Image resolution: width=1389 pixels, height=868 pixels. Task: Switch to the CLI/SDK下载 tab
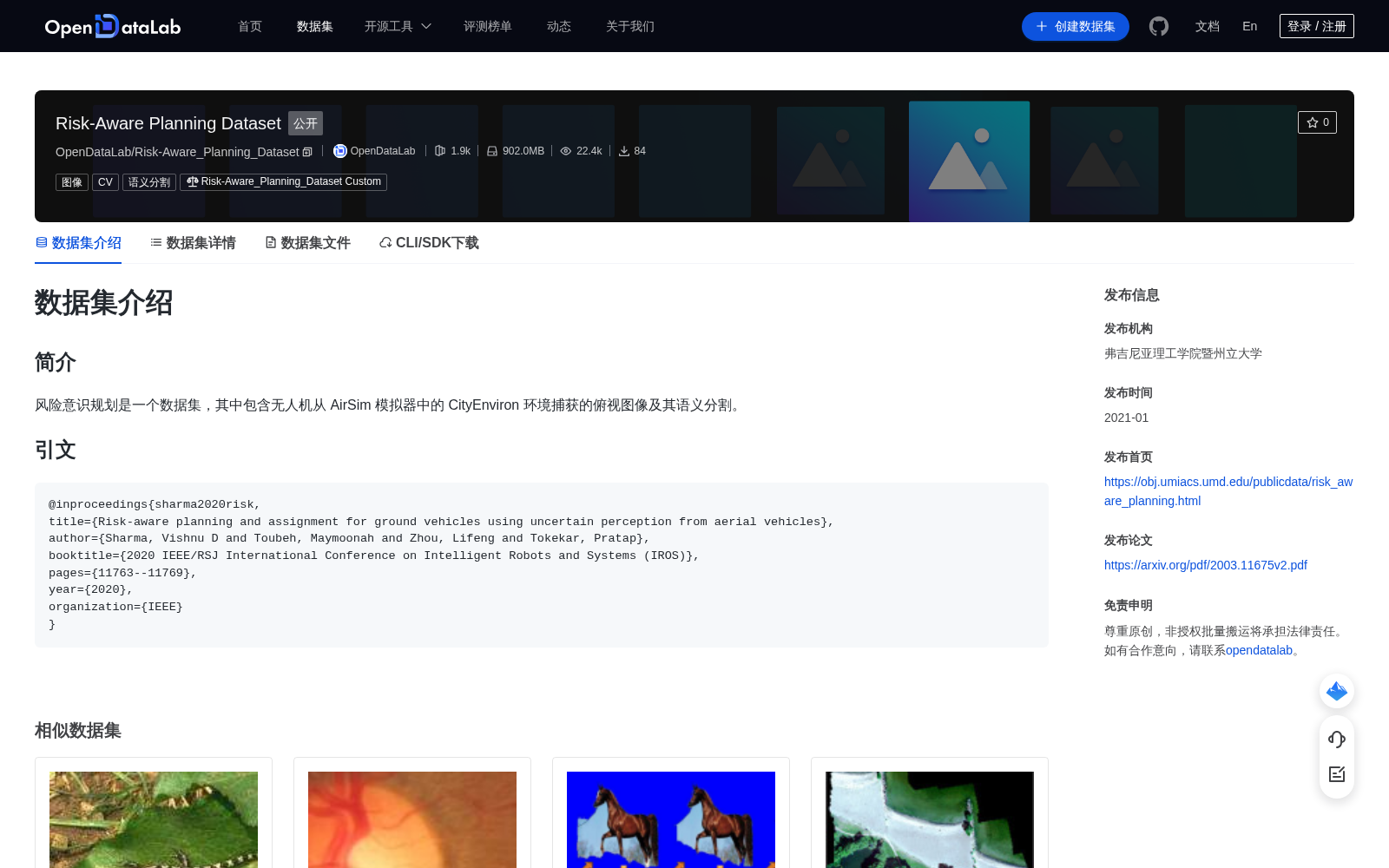tap(429, 243)
